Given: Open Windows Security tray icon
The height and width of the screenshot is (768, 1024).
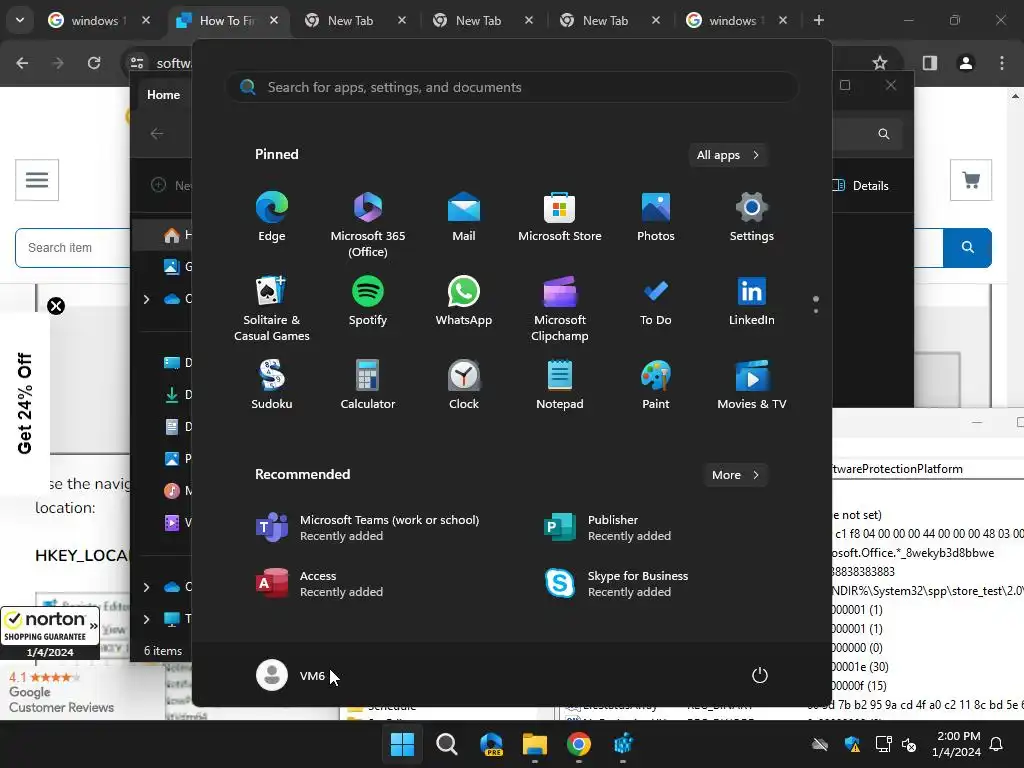Looking at the screenshot, I should (x=852, y=744).
